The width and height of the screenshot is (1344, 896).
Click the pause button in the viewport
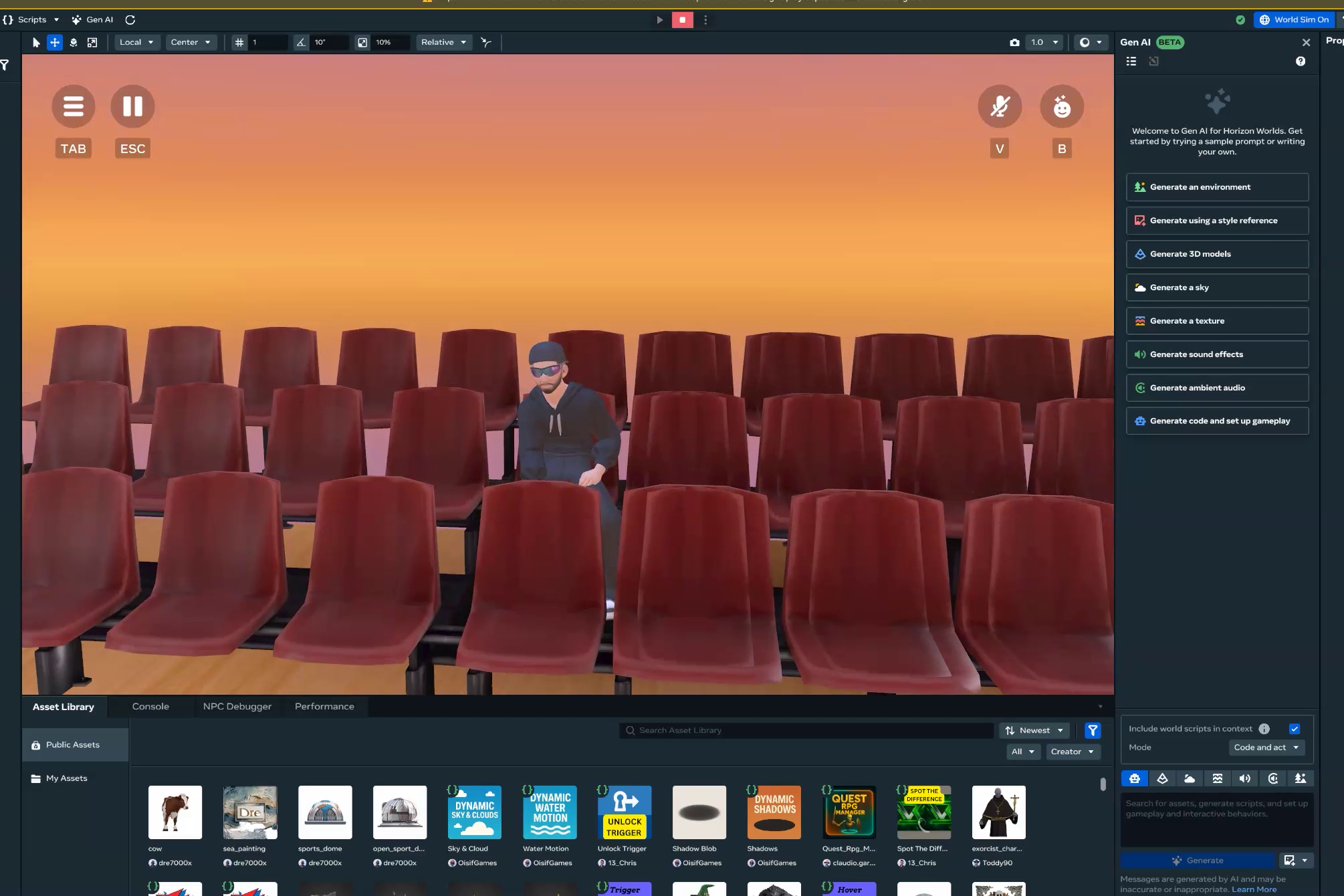132,106
